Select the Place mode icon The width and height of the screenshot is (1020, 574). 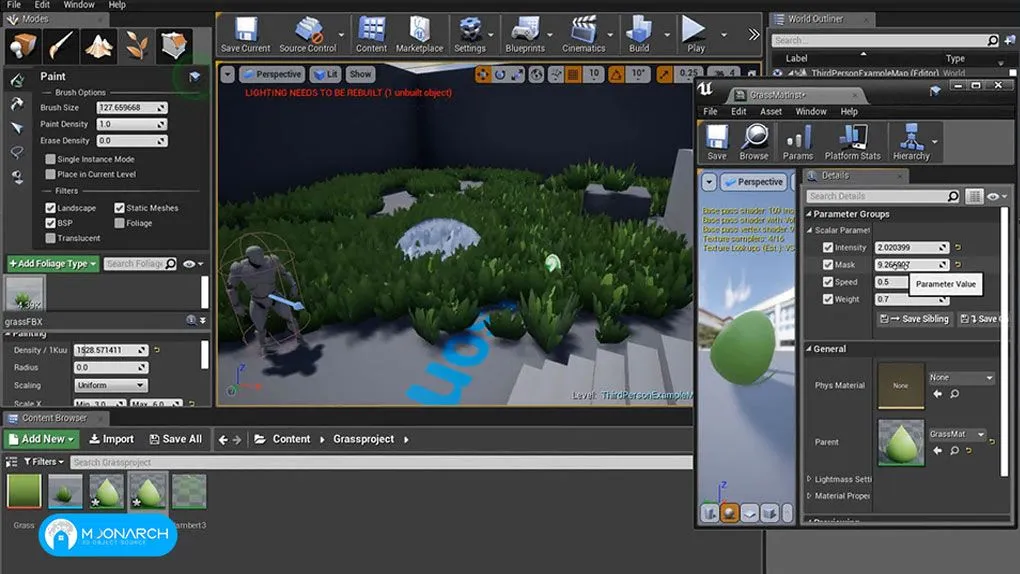click(23, 46)
